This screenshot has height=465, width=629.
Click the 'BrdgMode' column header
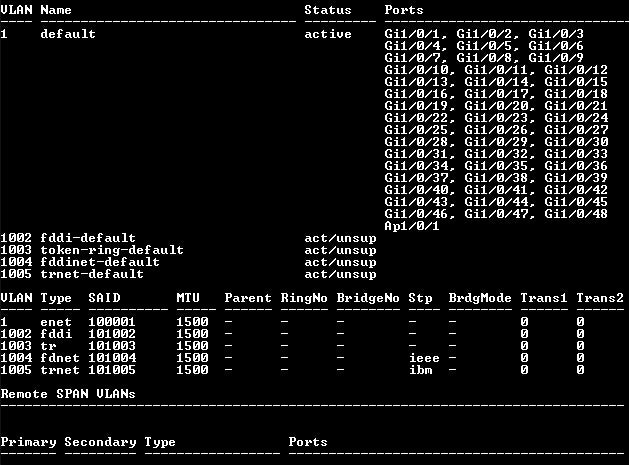tap(480, 298)
